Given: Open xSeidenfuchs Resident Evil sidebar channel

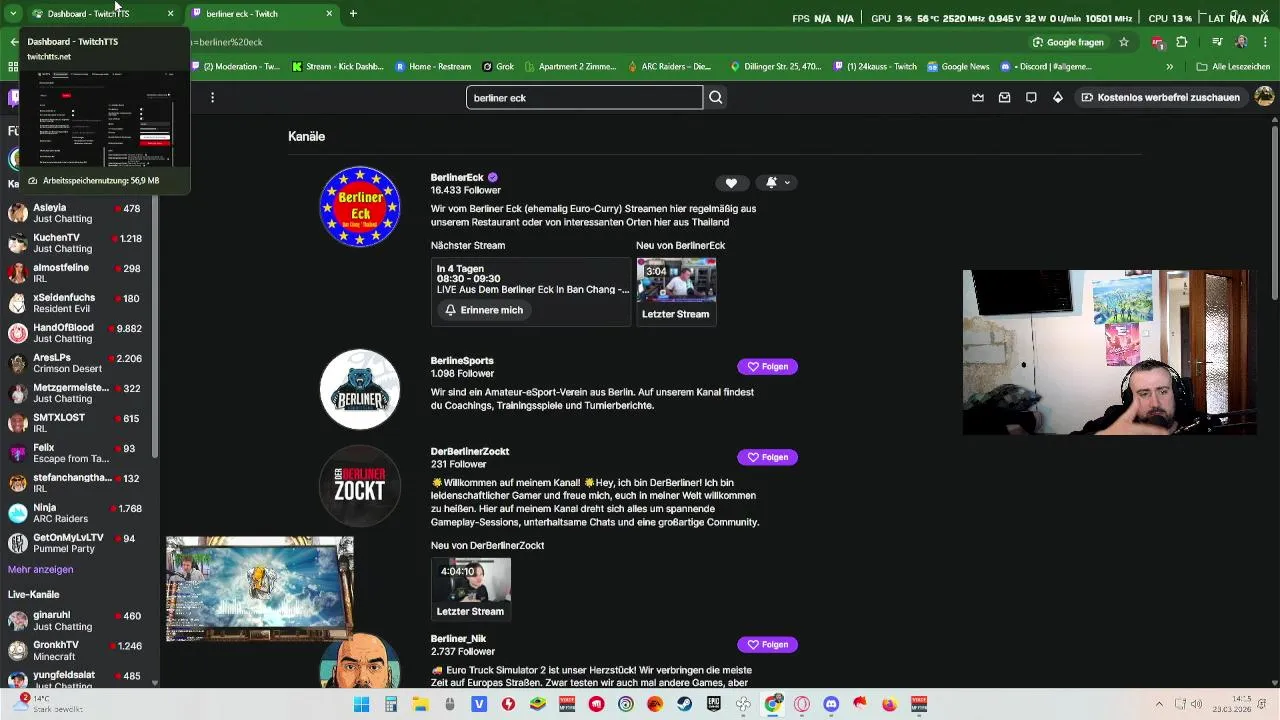Looking at the screenshot, I should coord(76,303).
